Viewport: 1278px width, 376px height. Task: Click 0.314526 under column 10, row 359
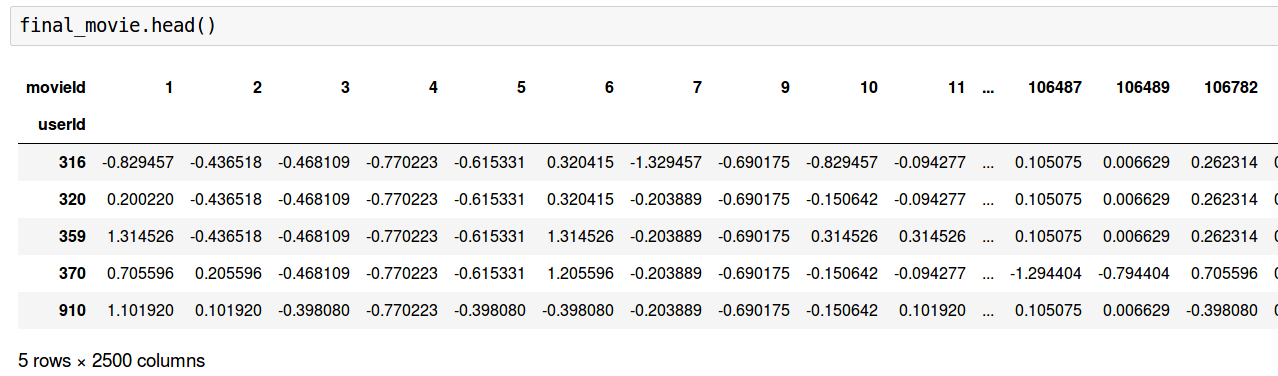[x=844, y=236]
